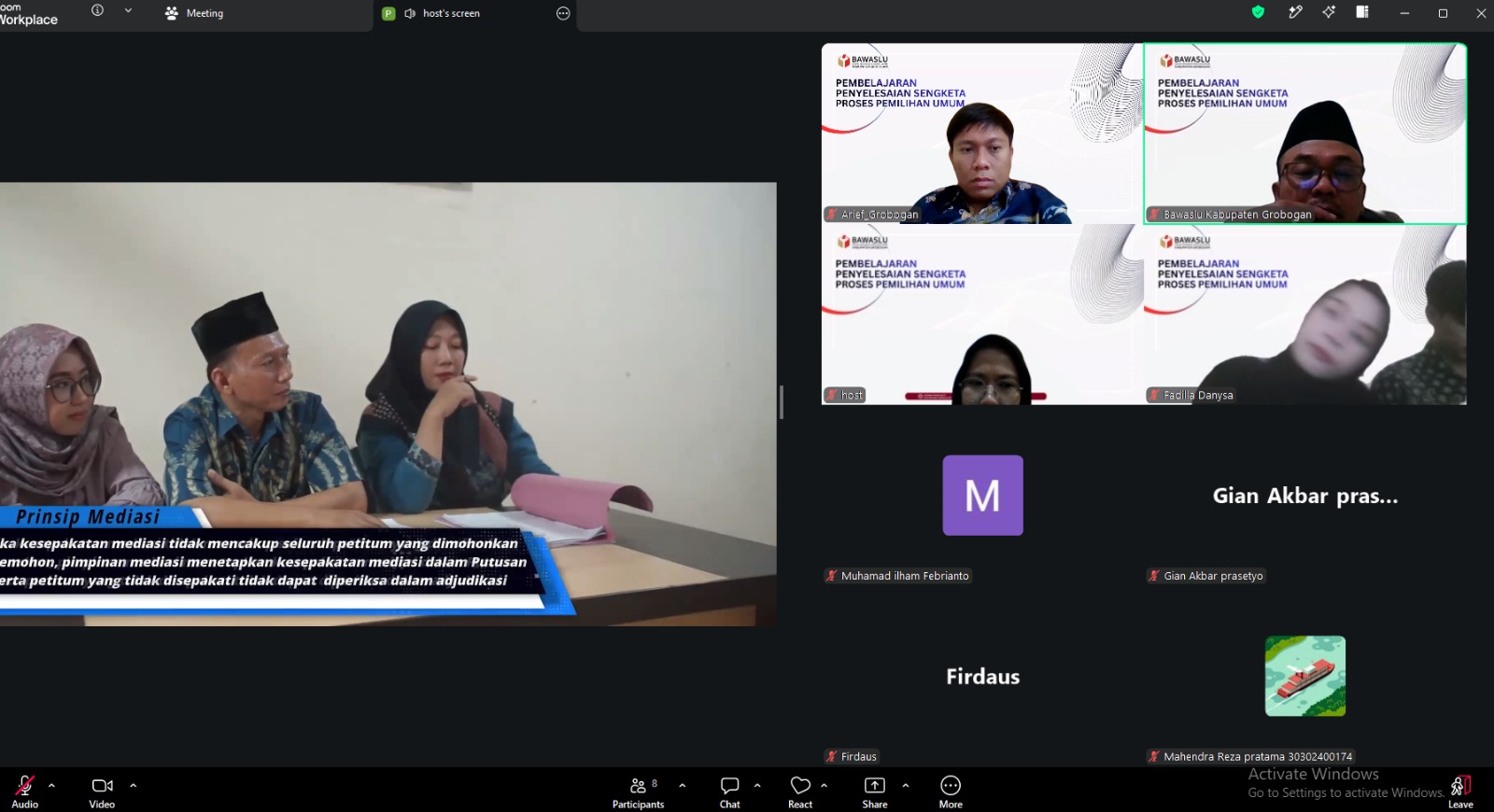The width and height of the screenshot is (1494, 812).
Task: Click the Leave meeting button
Action: [x=1460, y=791]
